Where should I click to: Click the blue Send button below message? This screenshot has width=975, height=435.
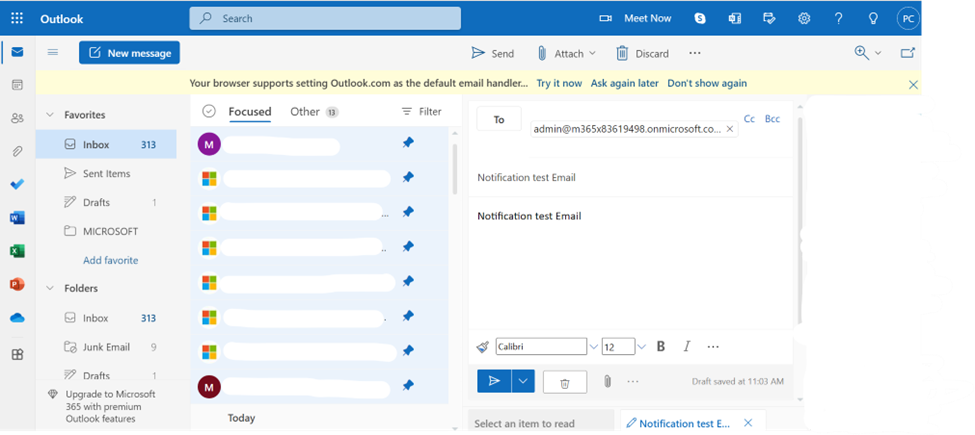coord(494,381)
